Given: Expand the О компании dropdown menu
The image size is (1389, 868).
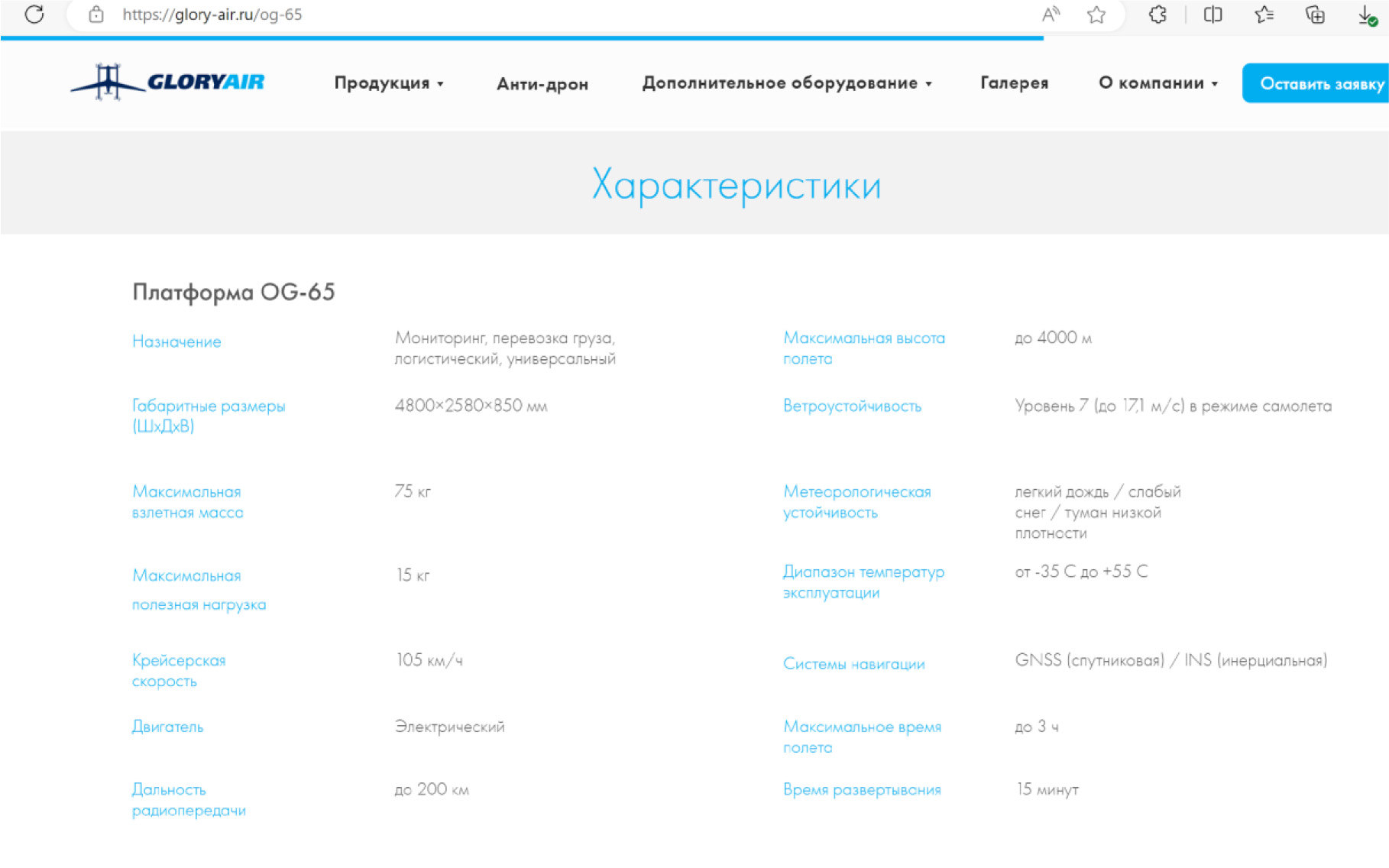Looking at the screenshot, I should [x=1157, y=83].
